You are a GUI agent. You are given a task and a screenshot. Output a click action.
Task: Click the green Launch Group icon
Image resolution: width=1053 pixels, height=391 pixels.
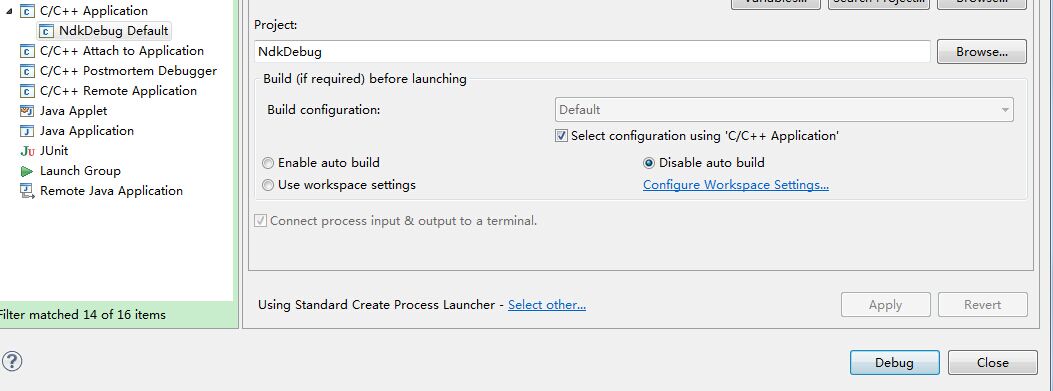coord(27,171)
